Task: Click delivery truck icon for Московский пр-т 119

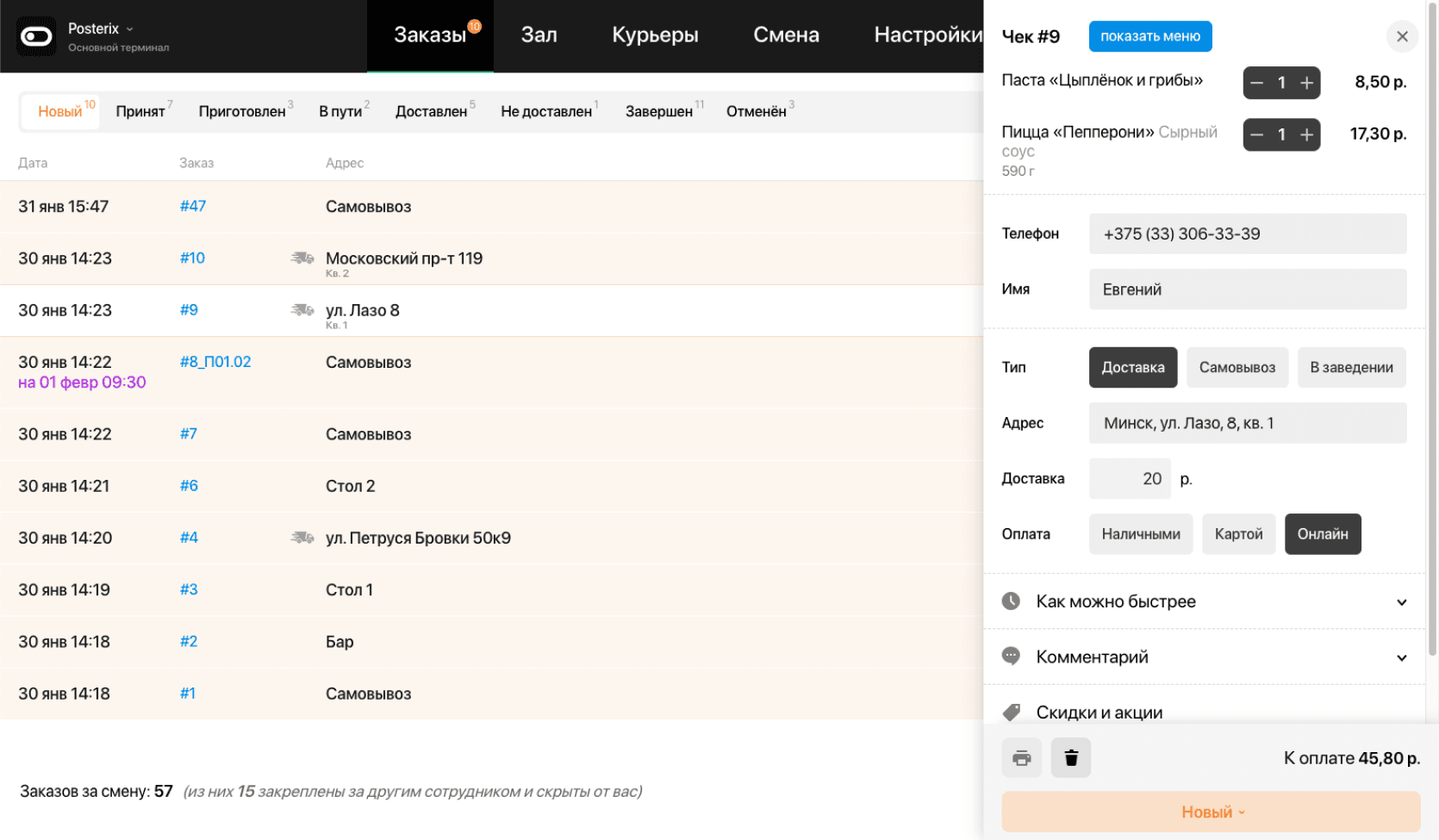Action: pos(302,258)
